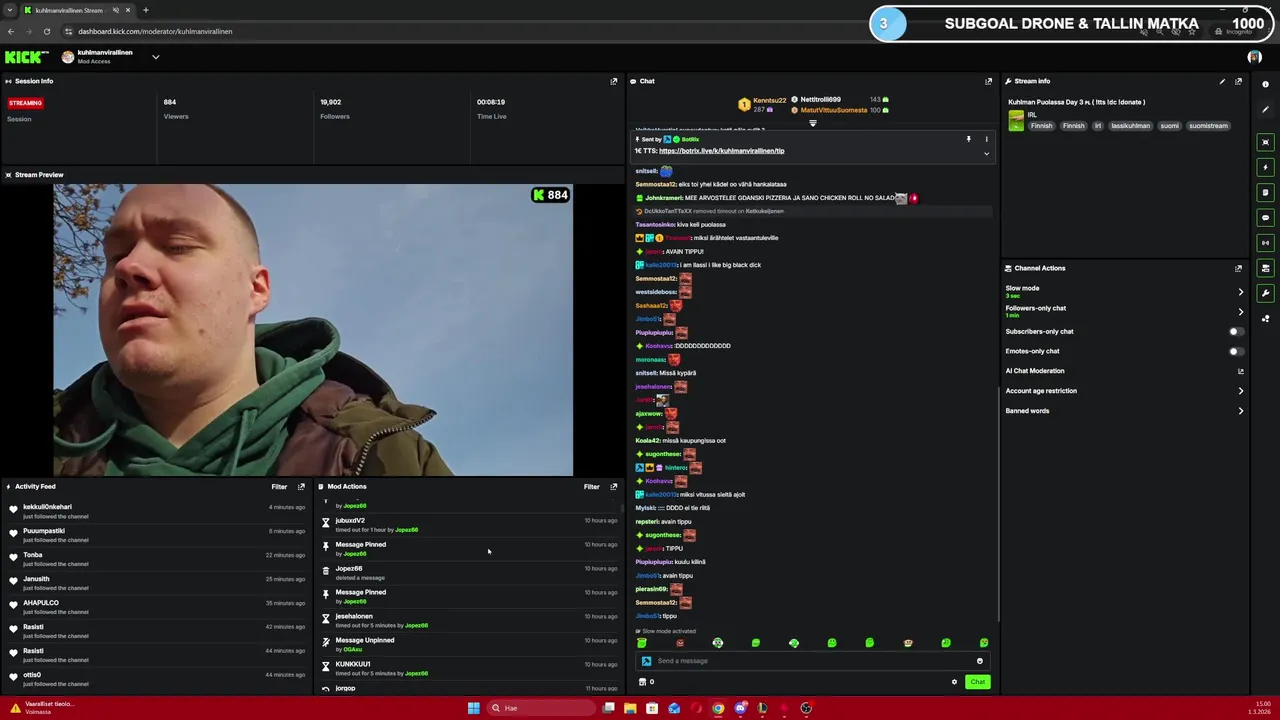Expand Account age restriction settings
This screenshot has height=720, width=1280.
coord(1241,391)
